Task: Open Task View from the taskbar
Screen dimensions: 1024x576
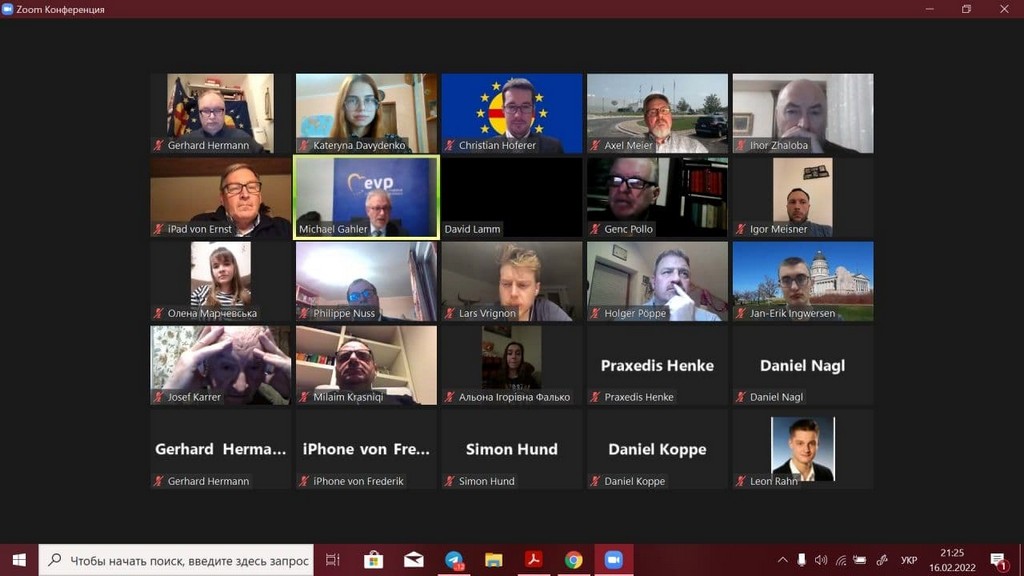Action: tap(333, 560)
